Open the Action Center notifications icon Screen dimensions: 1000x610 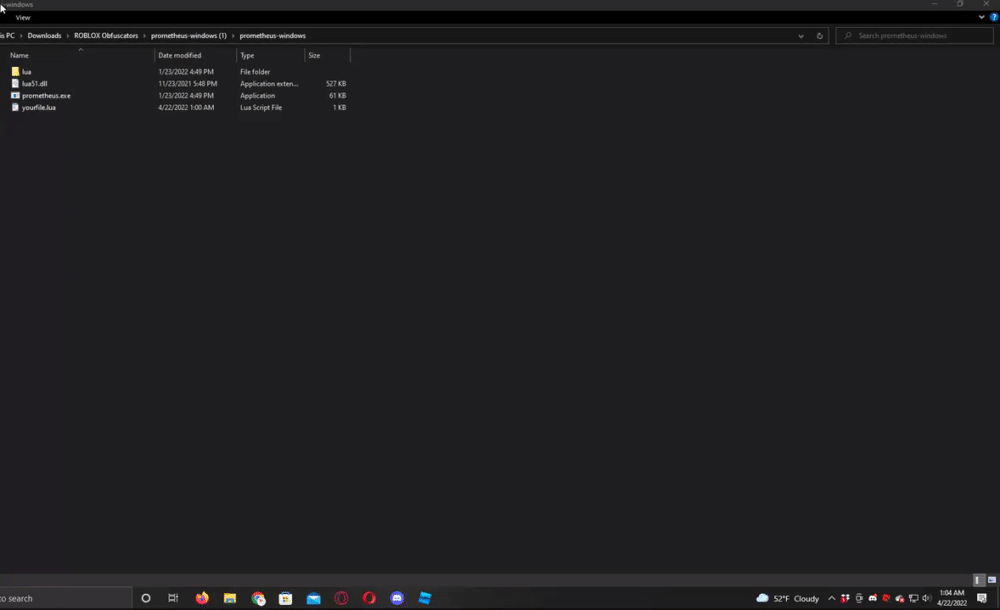point(982,599)
